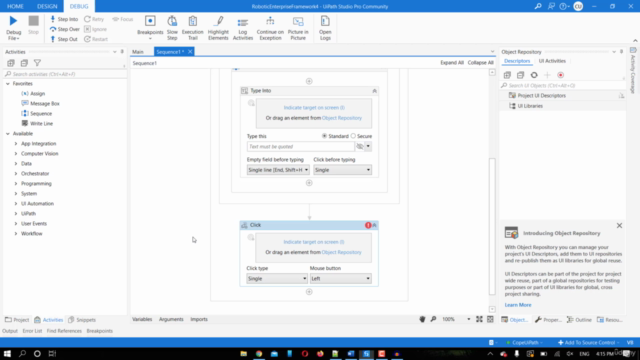Close the Introducing Object Repository panel
The image size is (640, 360).
point(619,225)
